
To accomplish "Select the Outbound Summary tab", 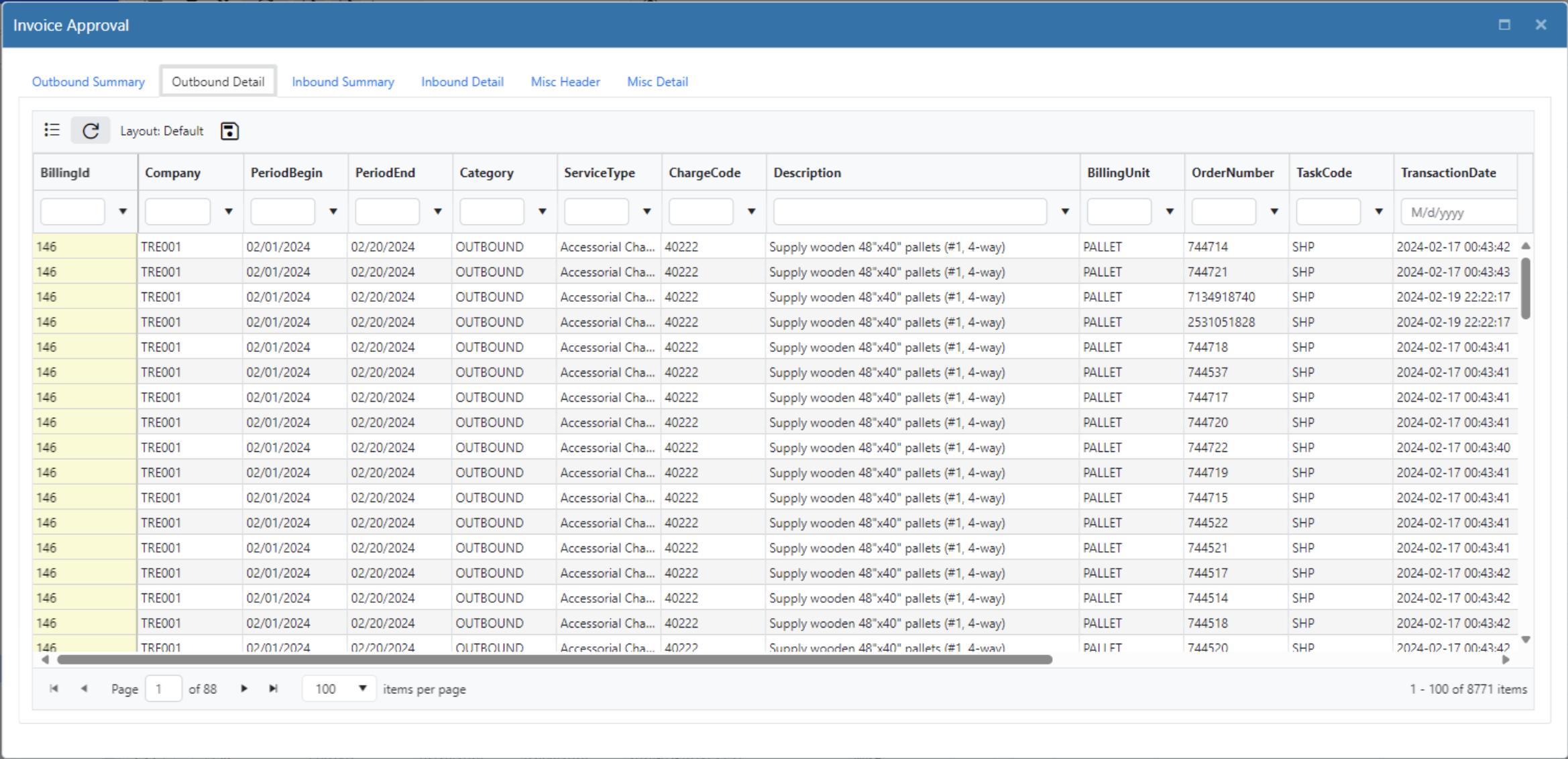I will pyautogui.click(x=88, y=81).
